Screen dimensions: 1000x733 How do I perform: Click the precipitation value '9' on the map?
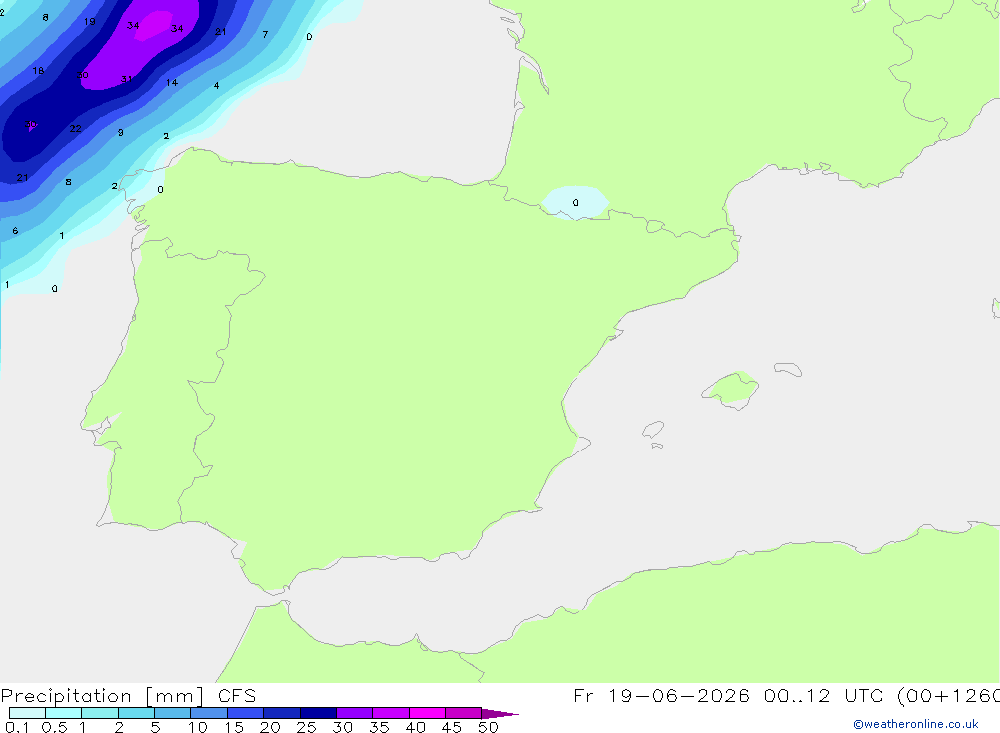[x=121, y=133]
